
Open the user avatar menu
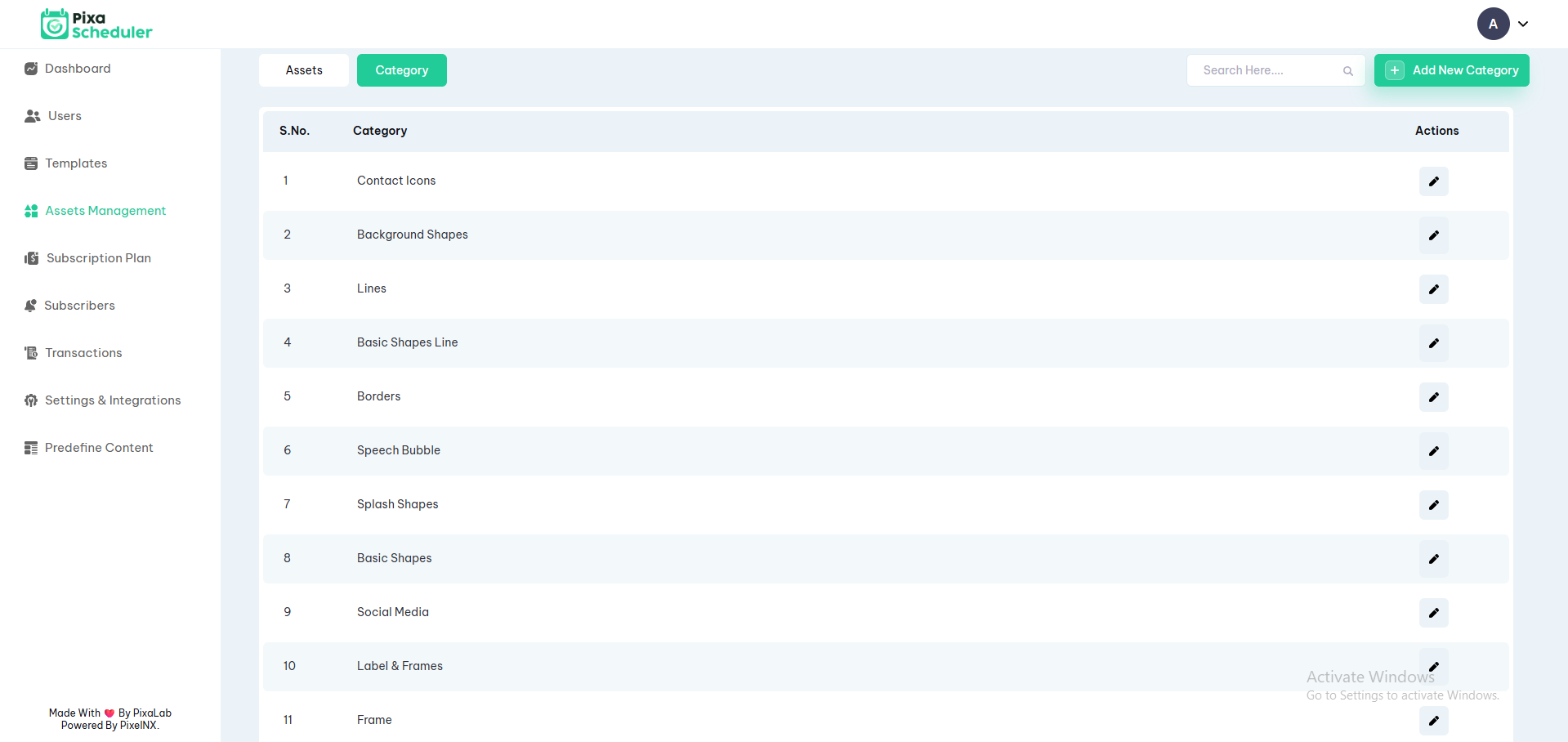[1493, 25]
